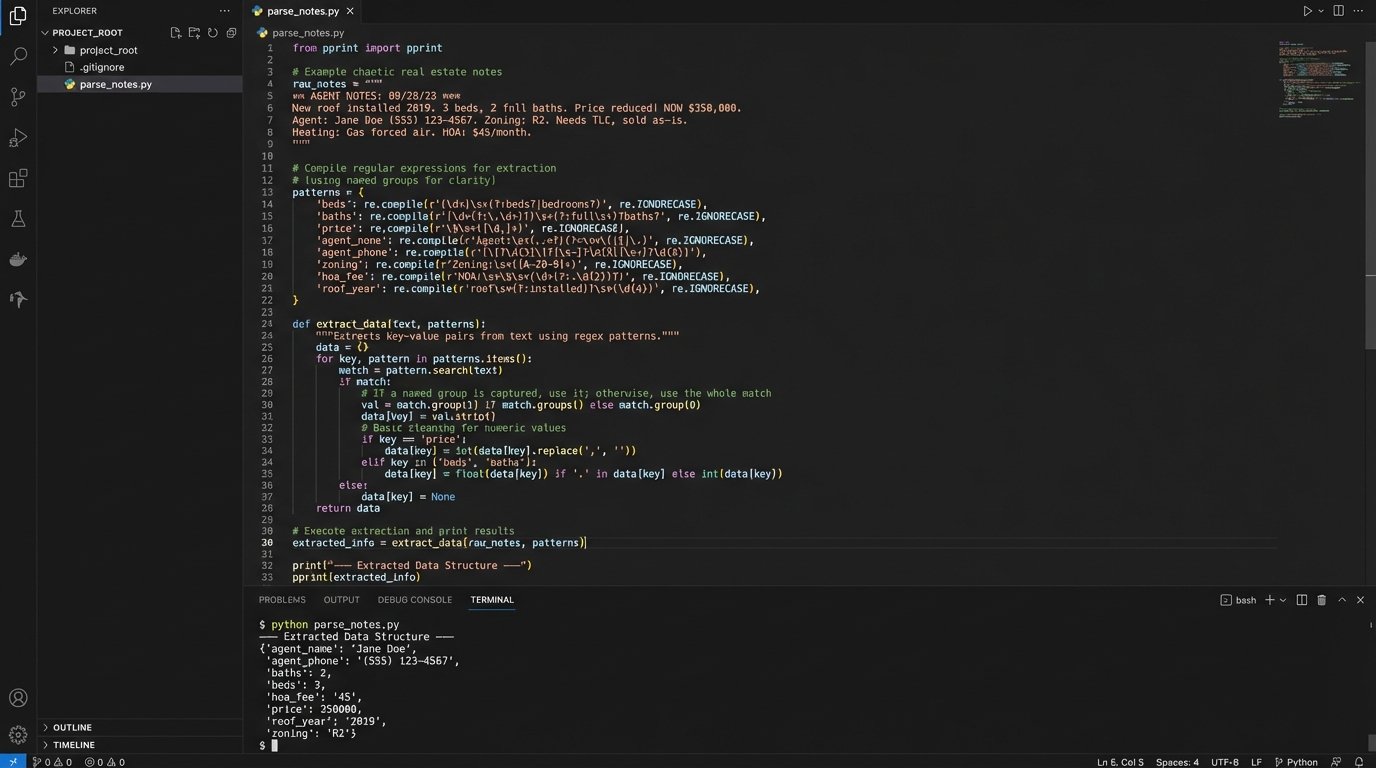
Task: Maximize the terminal panel with the chevron
Action: [1342, 599]
